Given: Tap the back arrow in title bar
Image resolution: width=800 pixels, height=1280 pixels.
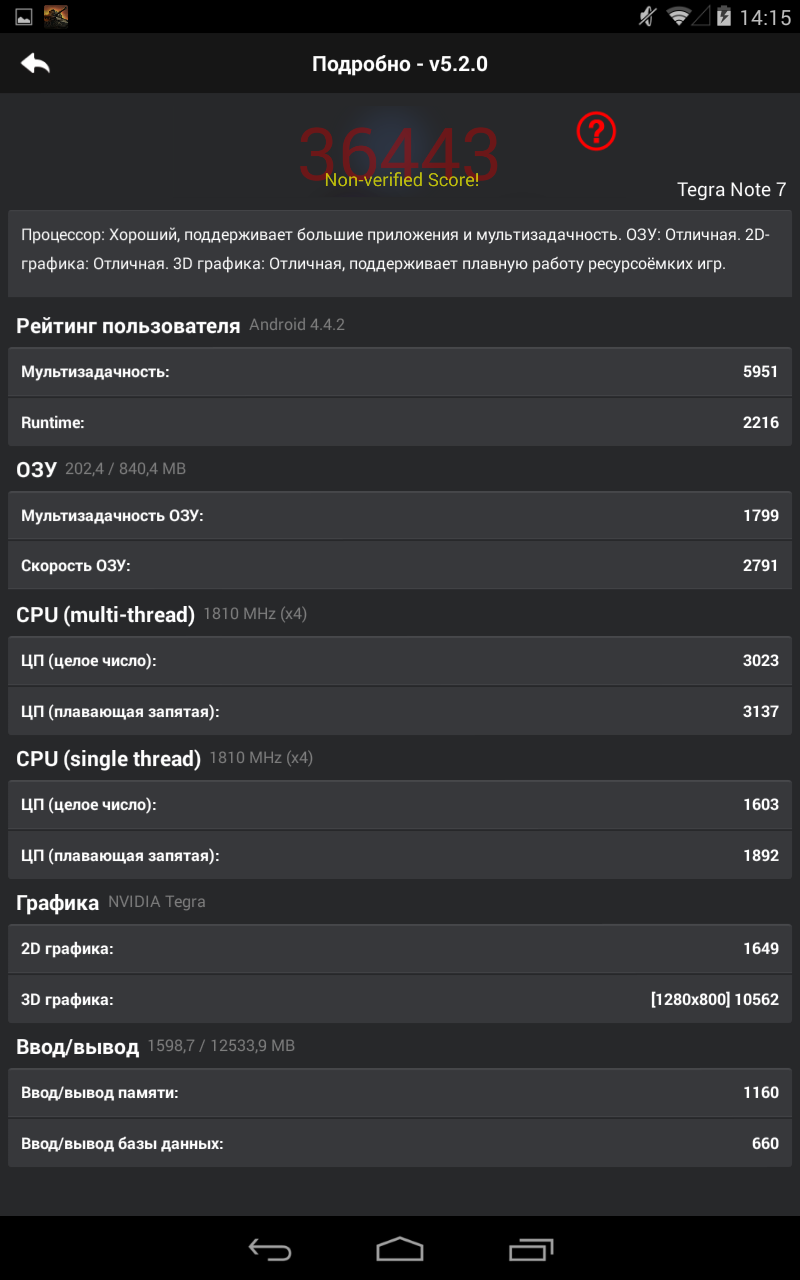Looking at the screenshot, I should click(35, 64).
